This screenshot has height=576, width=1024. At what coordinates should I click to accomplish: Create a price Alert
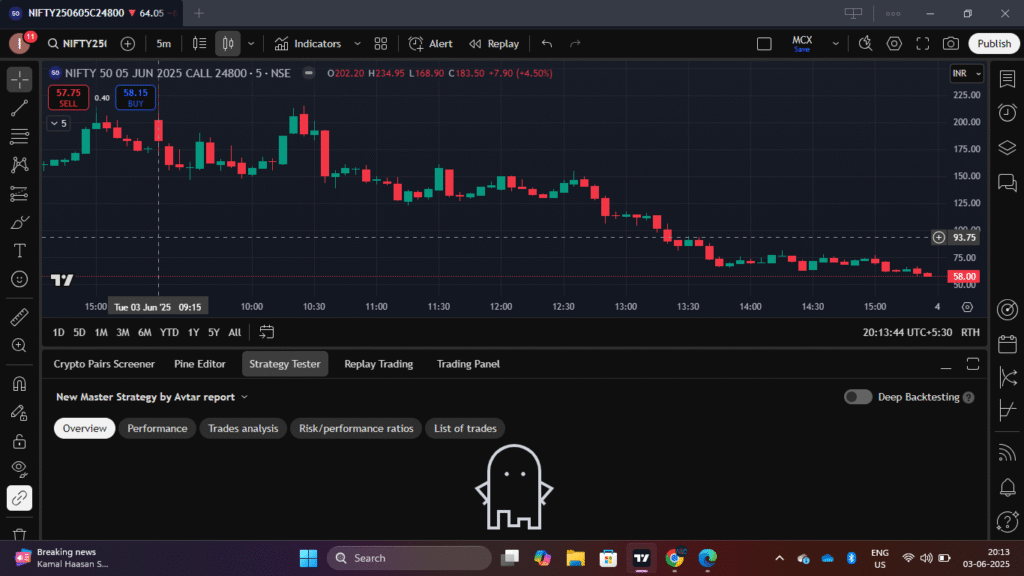point(430,44)
